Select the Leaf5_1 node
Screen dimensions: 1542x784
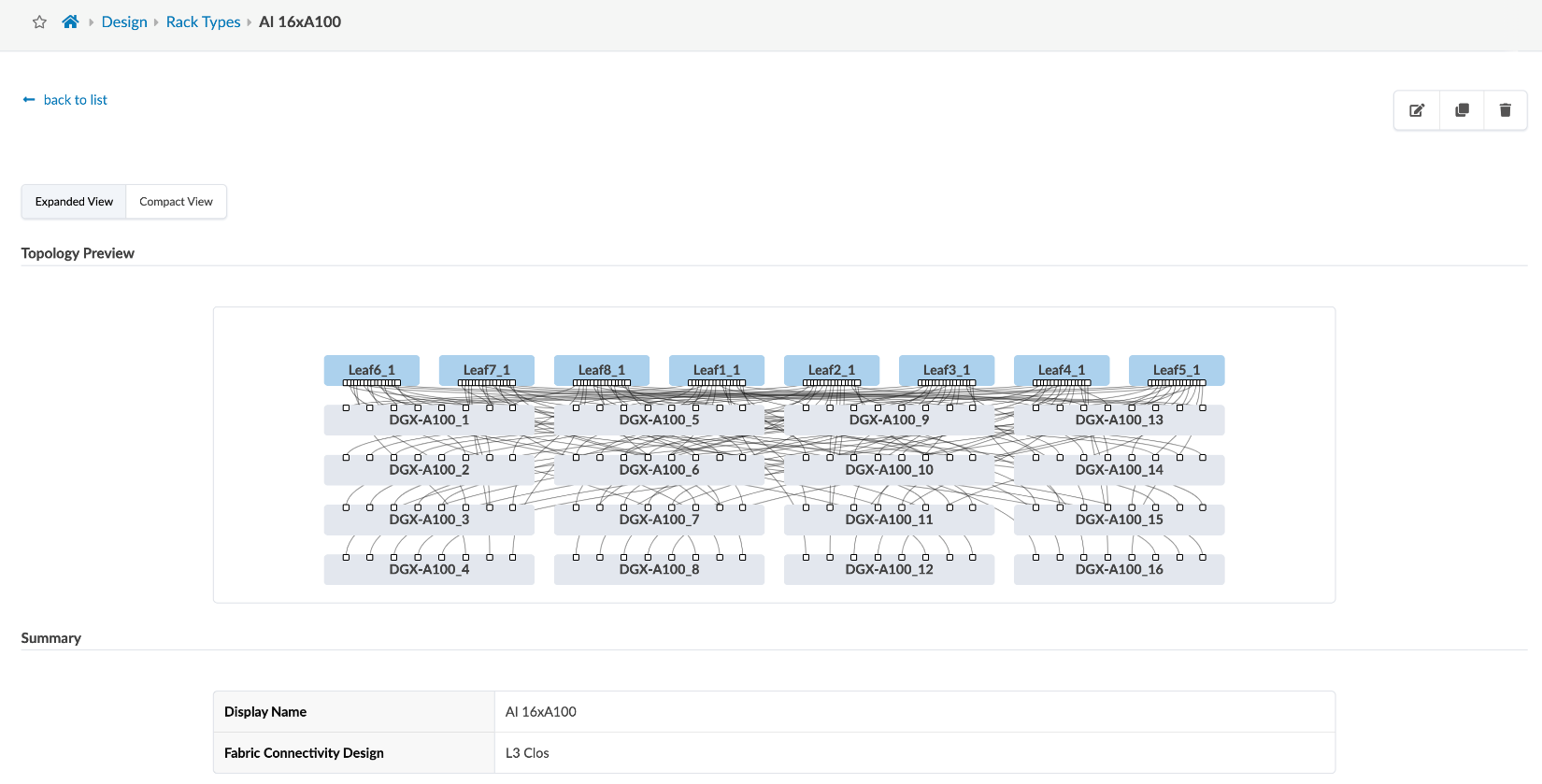click(x=1177, y=370)
